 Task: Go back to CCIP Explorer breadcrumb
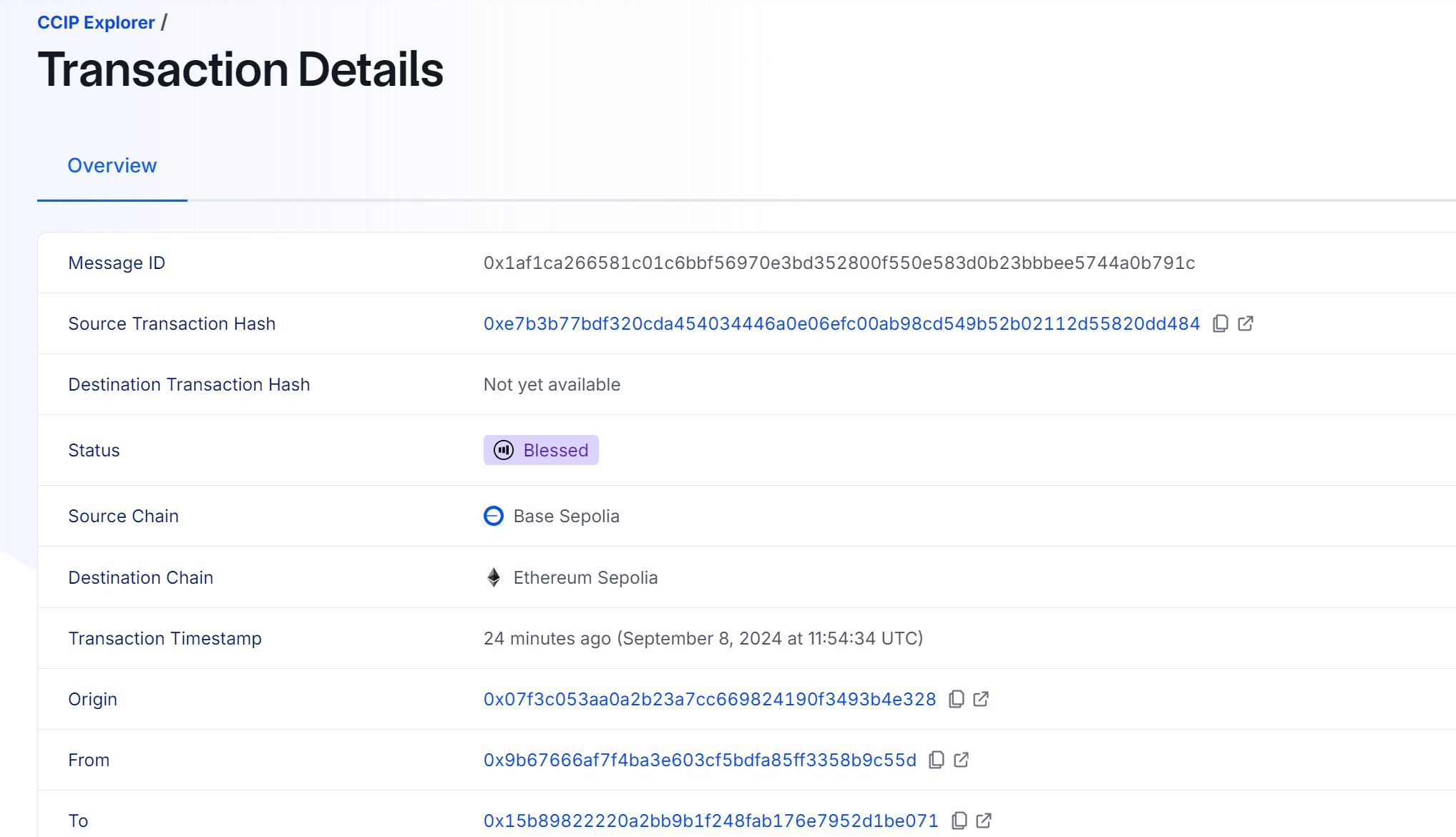click(x=96, y=22)
